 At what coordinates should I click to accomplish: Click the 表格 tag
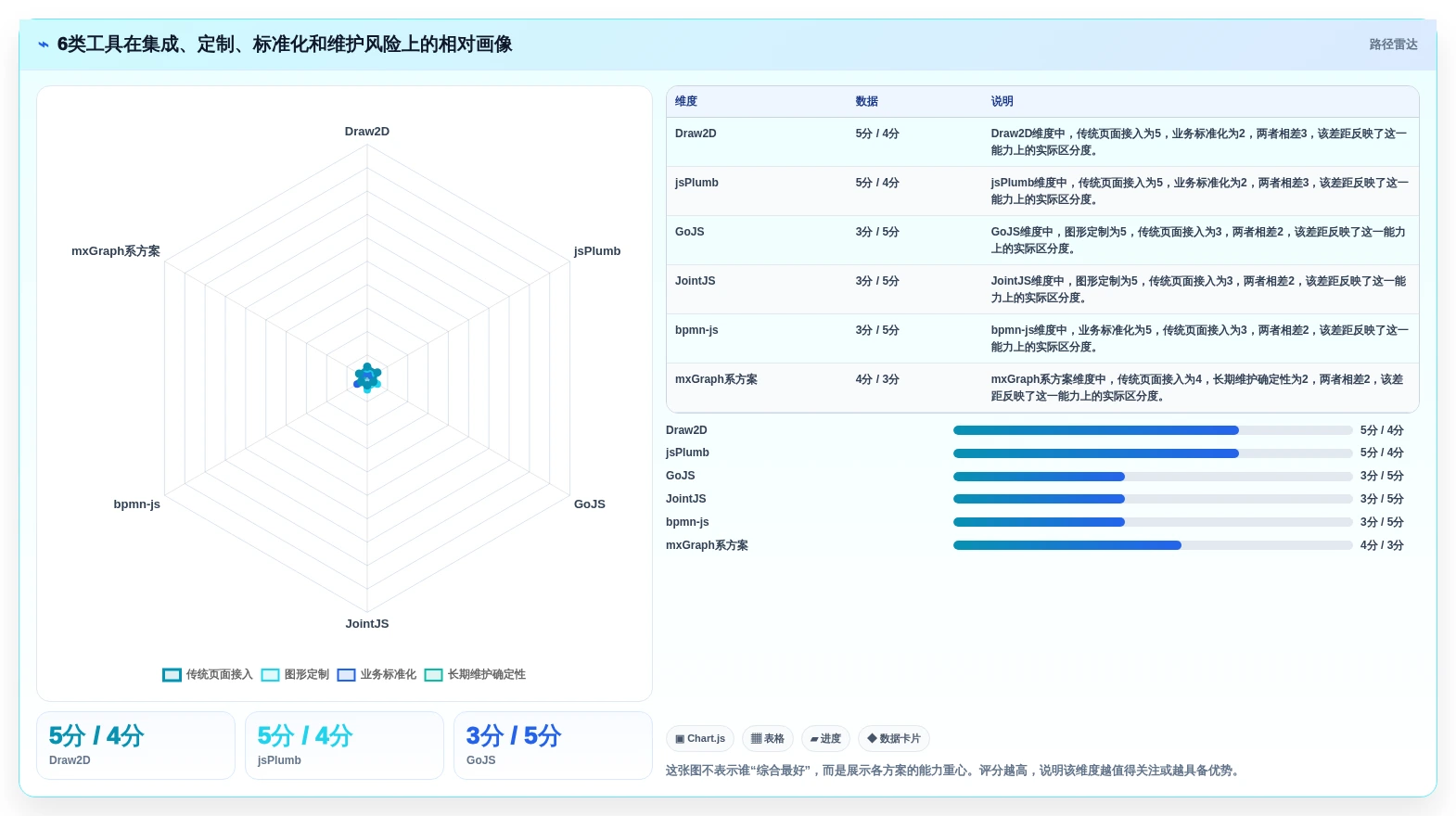pyautogui.click(x=767, y=739)
